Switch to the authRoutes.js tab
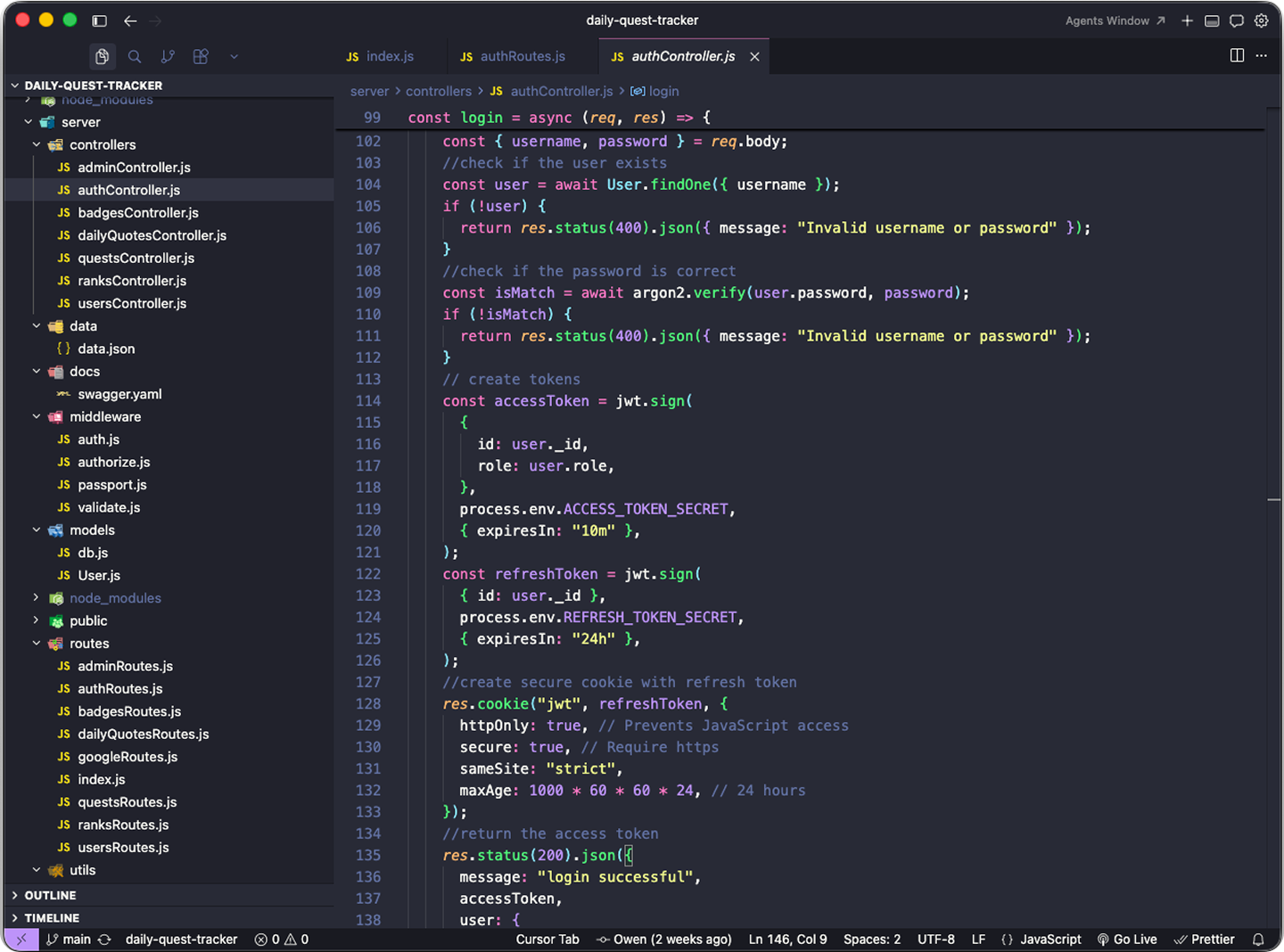Viewport: 1284px width, 952px height. point(522,56)
